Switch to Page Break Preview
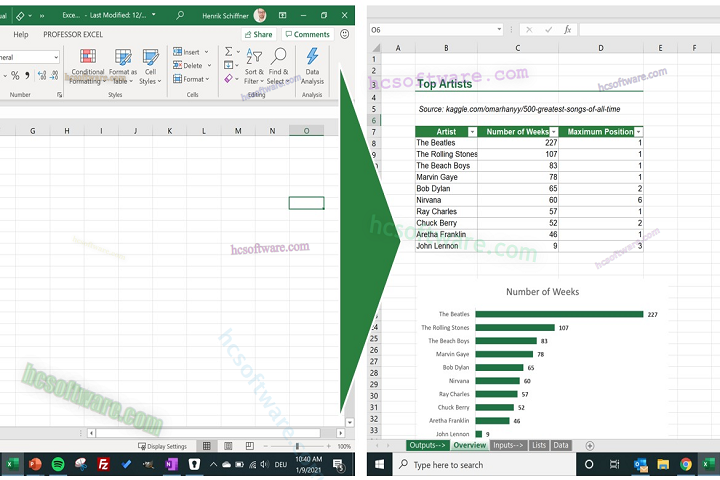Screen dimensions: 720x480 [249, 446]
